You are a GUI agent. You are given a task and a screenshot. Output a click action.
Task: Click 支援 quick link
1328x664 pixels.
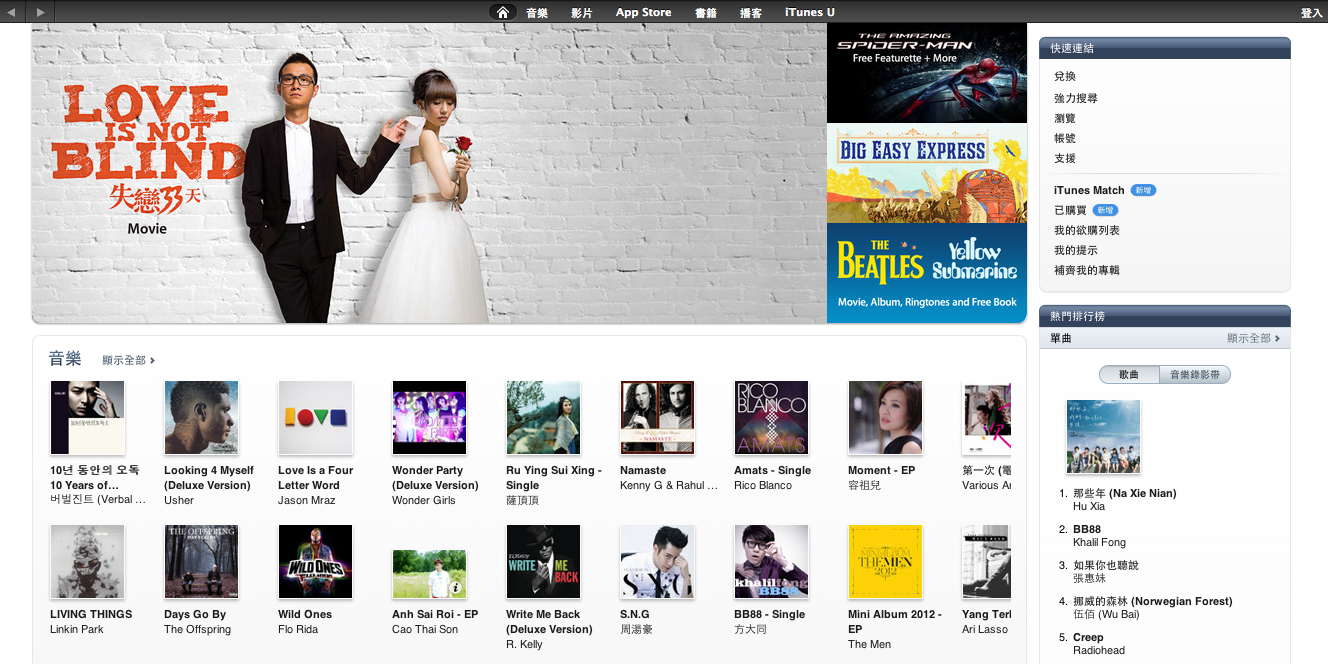1065,158
